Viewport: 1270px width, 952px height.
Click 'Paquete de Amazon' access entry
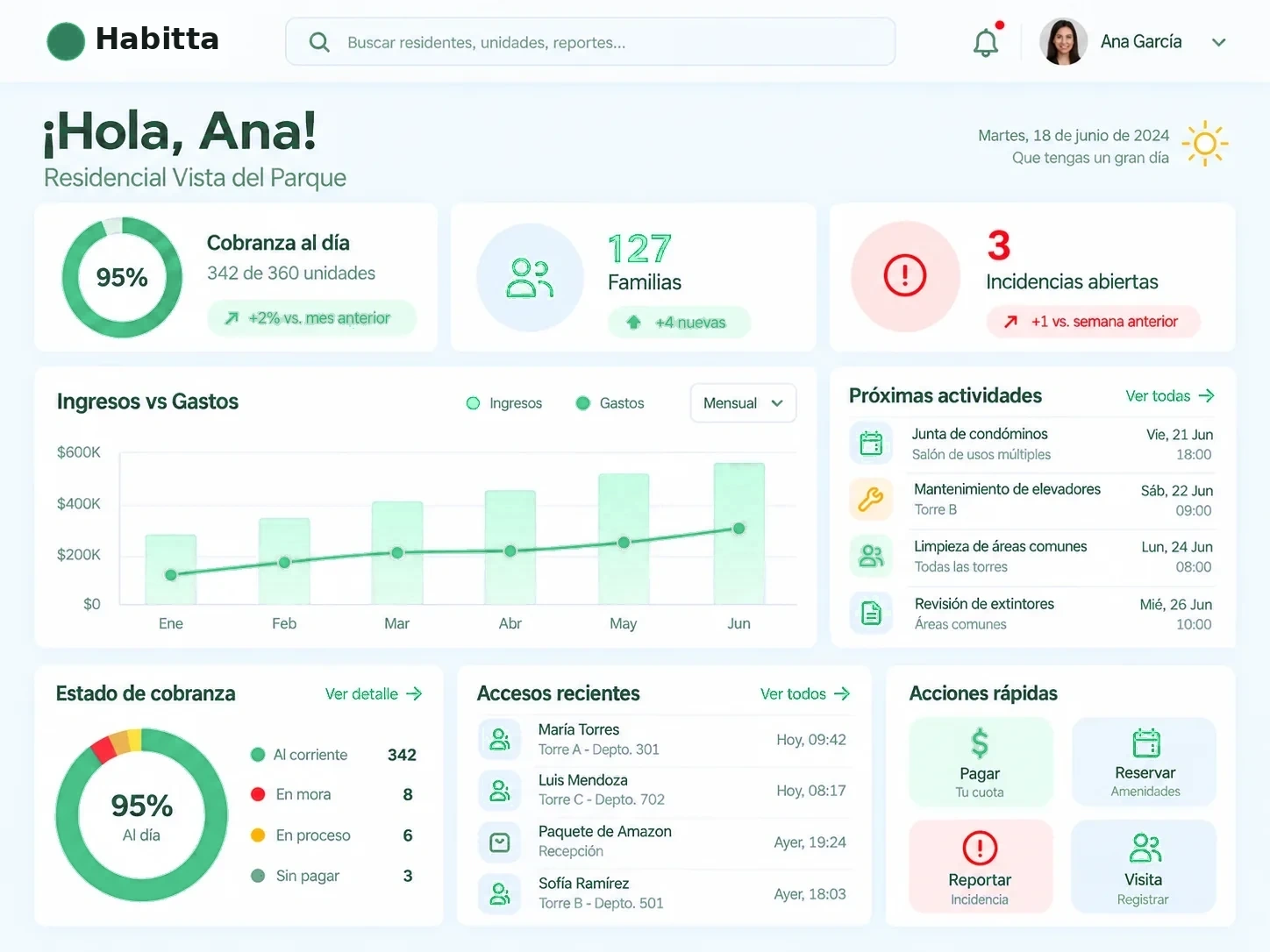click(x=663, y=842)
